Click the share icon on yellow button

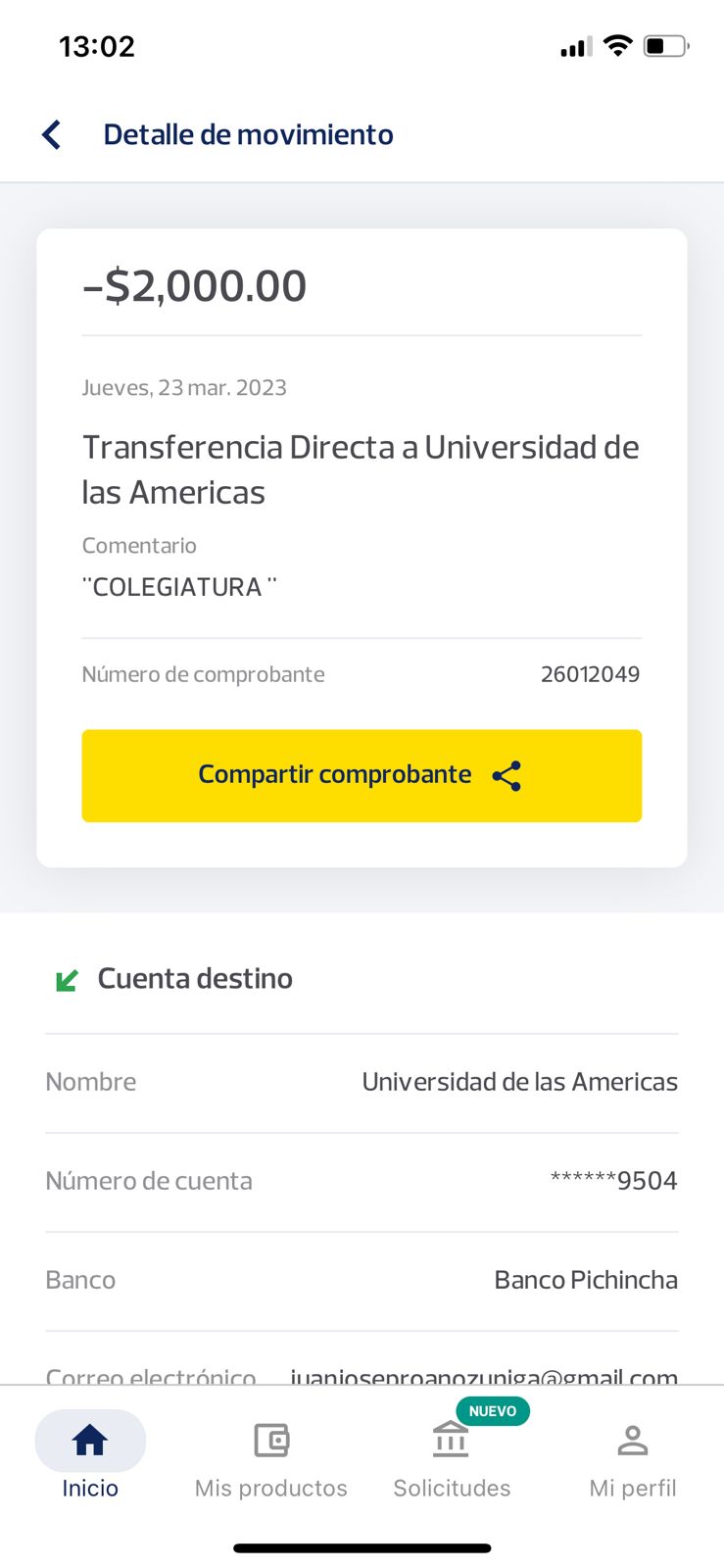[507, 776]
